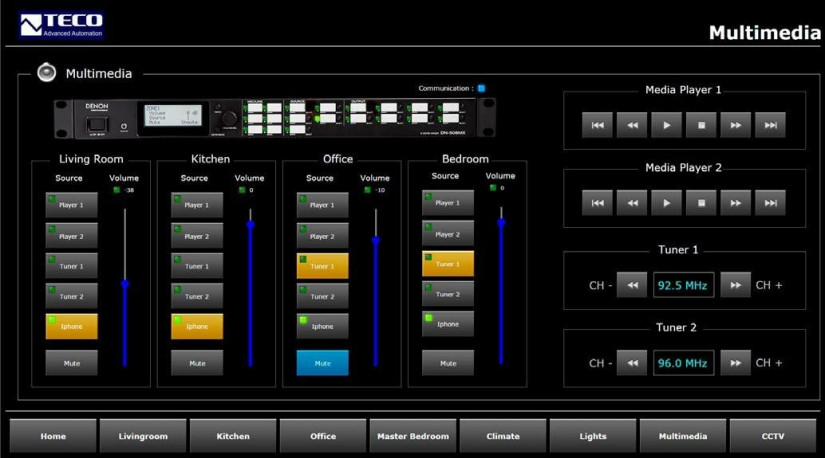
Task: Click the Multimedia speaker icon in panel header
Action: (46, 73)
